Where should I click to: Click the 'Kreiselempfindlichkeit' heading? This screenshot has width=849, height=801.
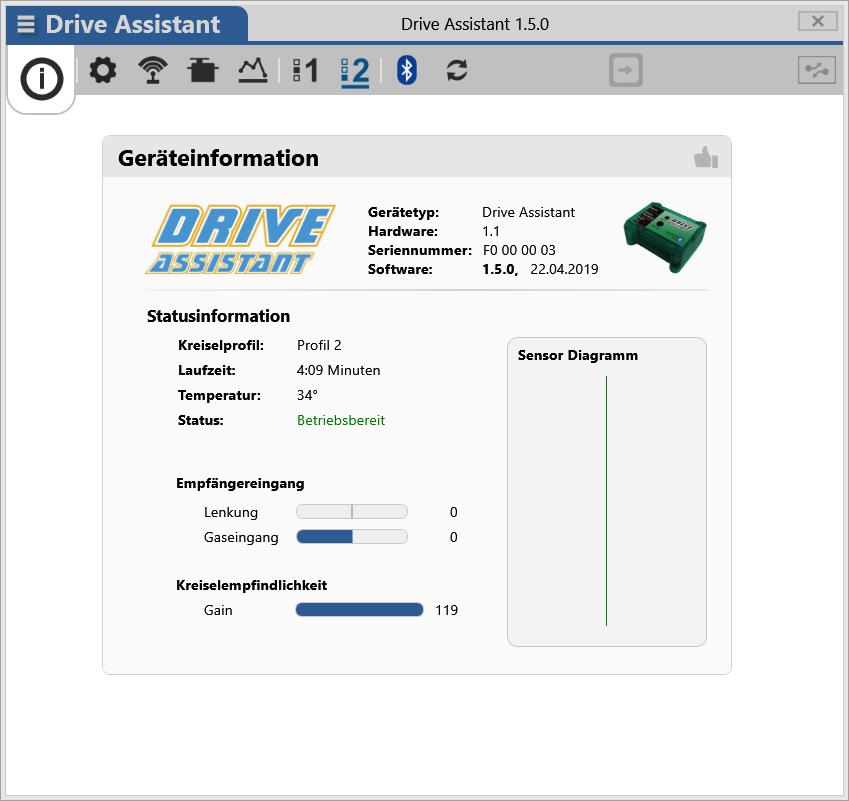pos(251,585)
